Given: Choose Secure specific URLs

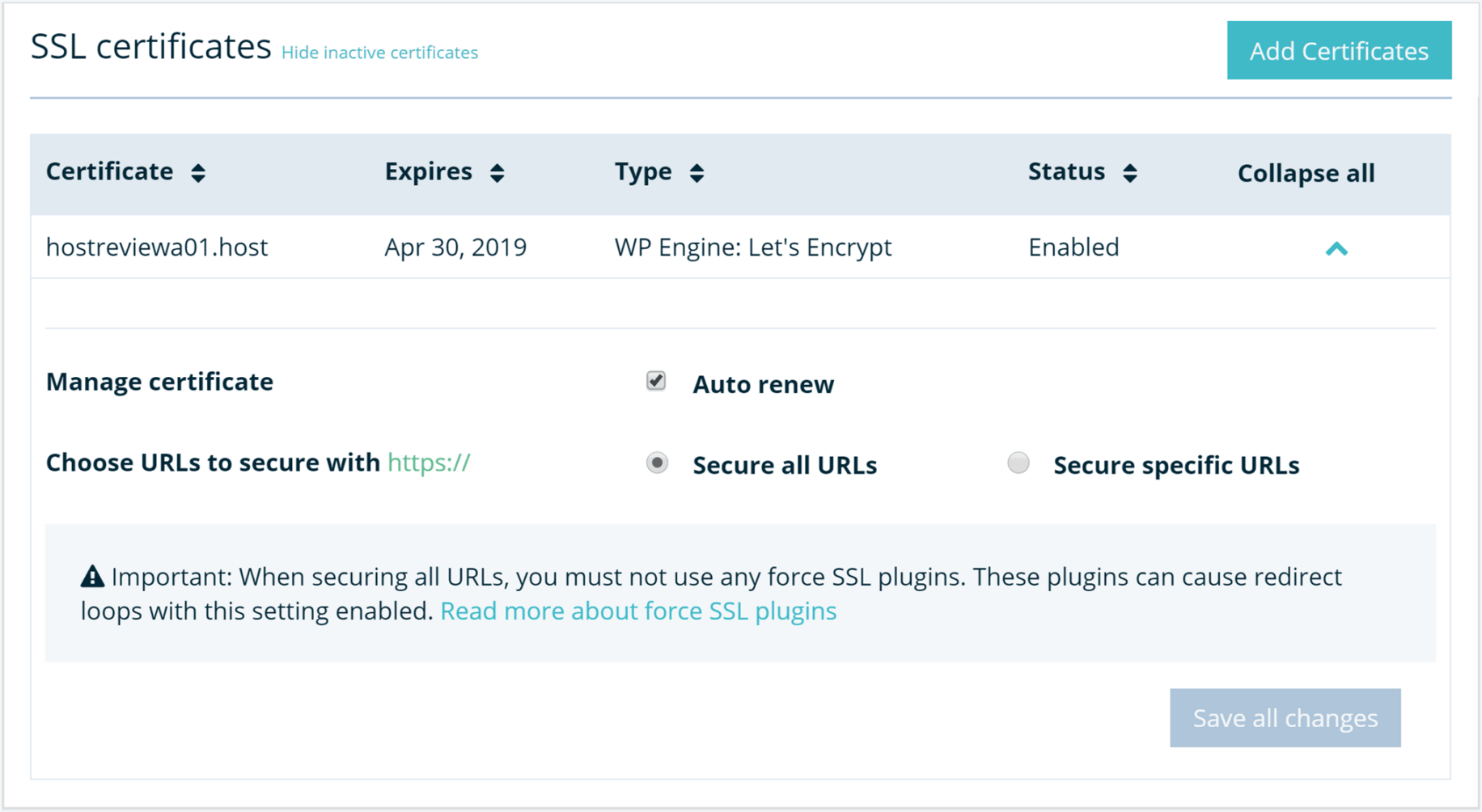Looking at the screenshot, I should (x=1018, y=463).
